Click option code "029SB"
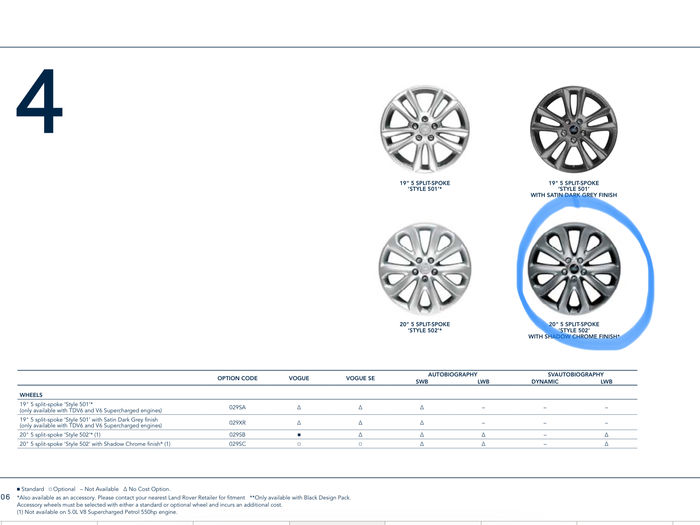 (237, 434)
